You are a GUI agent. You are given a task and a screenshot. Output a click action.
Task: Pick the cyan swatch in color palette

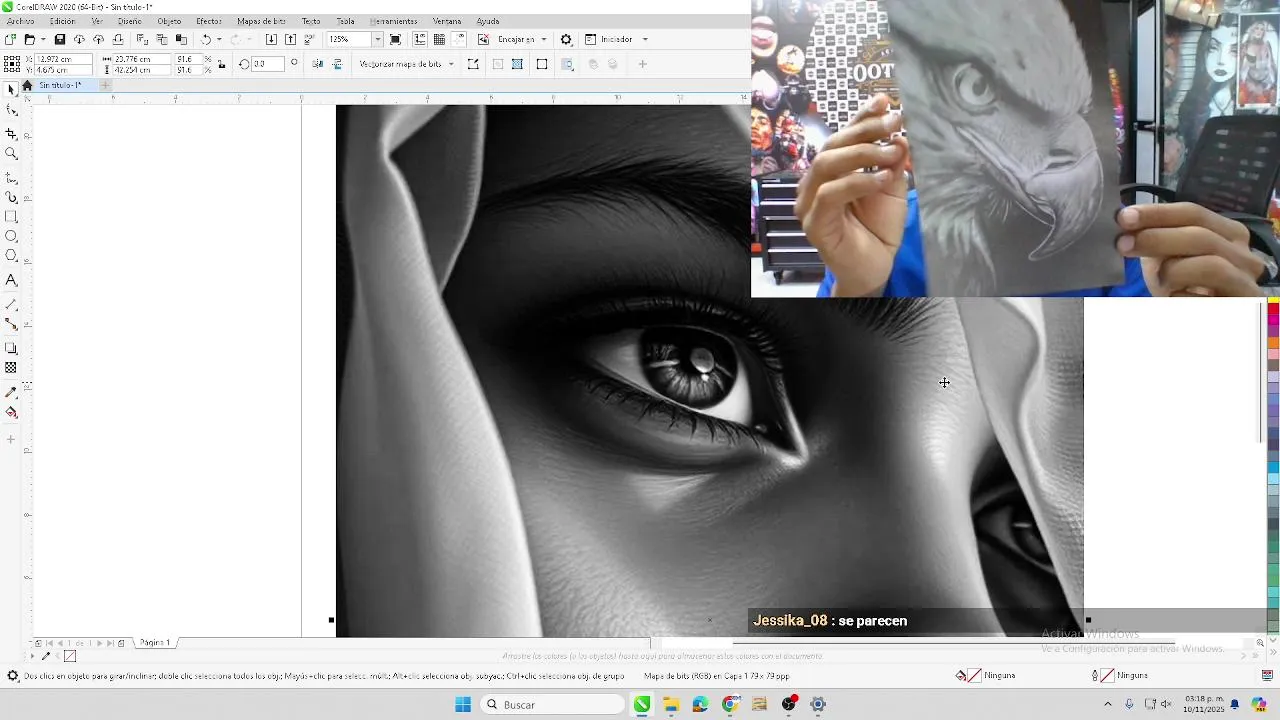pyautogui.click(x=1273, y=466)
